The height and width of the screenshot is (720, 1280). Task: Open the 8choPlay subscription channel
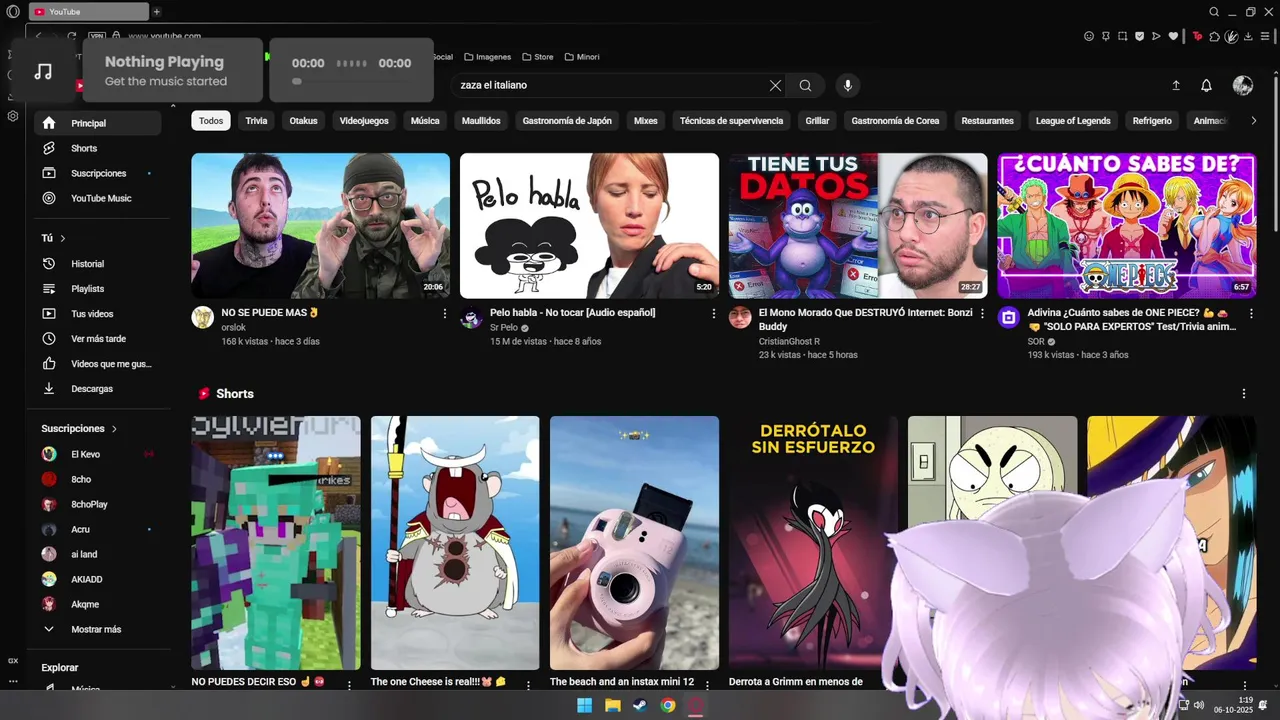click(x=98, y=504)
